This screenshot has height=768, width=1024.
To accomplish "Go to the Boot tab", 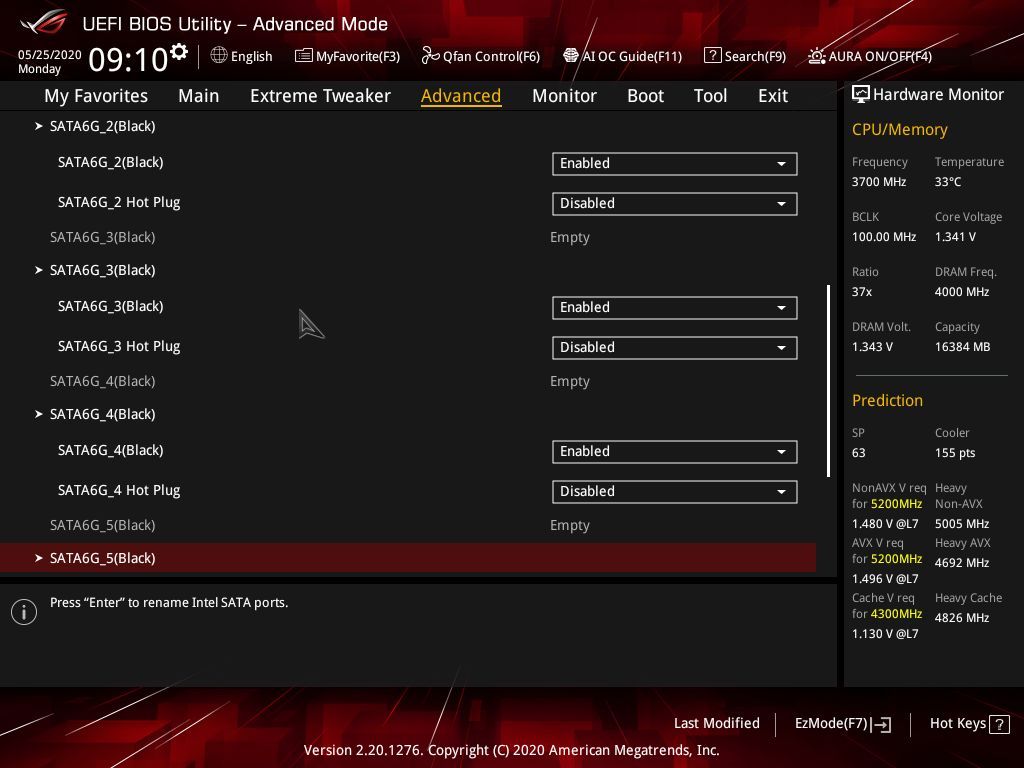I will (645, 95).
